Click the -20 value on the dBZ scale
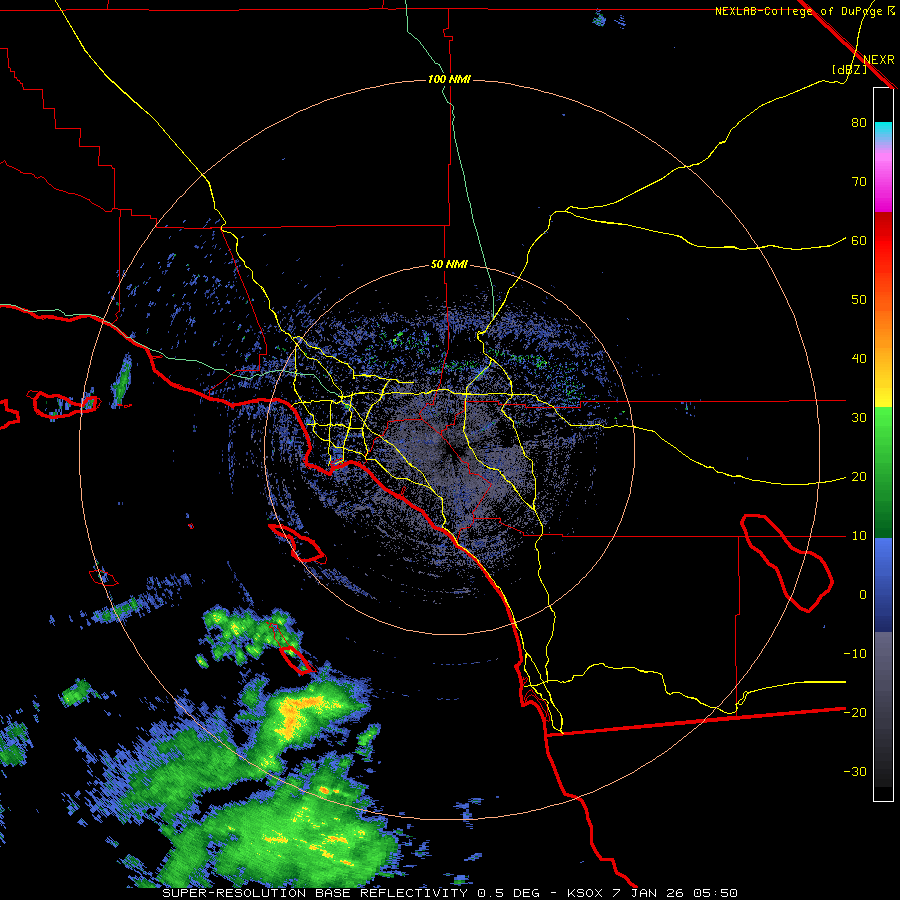 coord(855,713)
